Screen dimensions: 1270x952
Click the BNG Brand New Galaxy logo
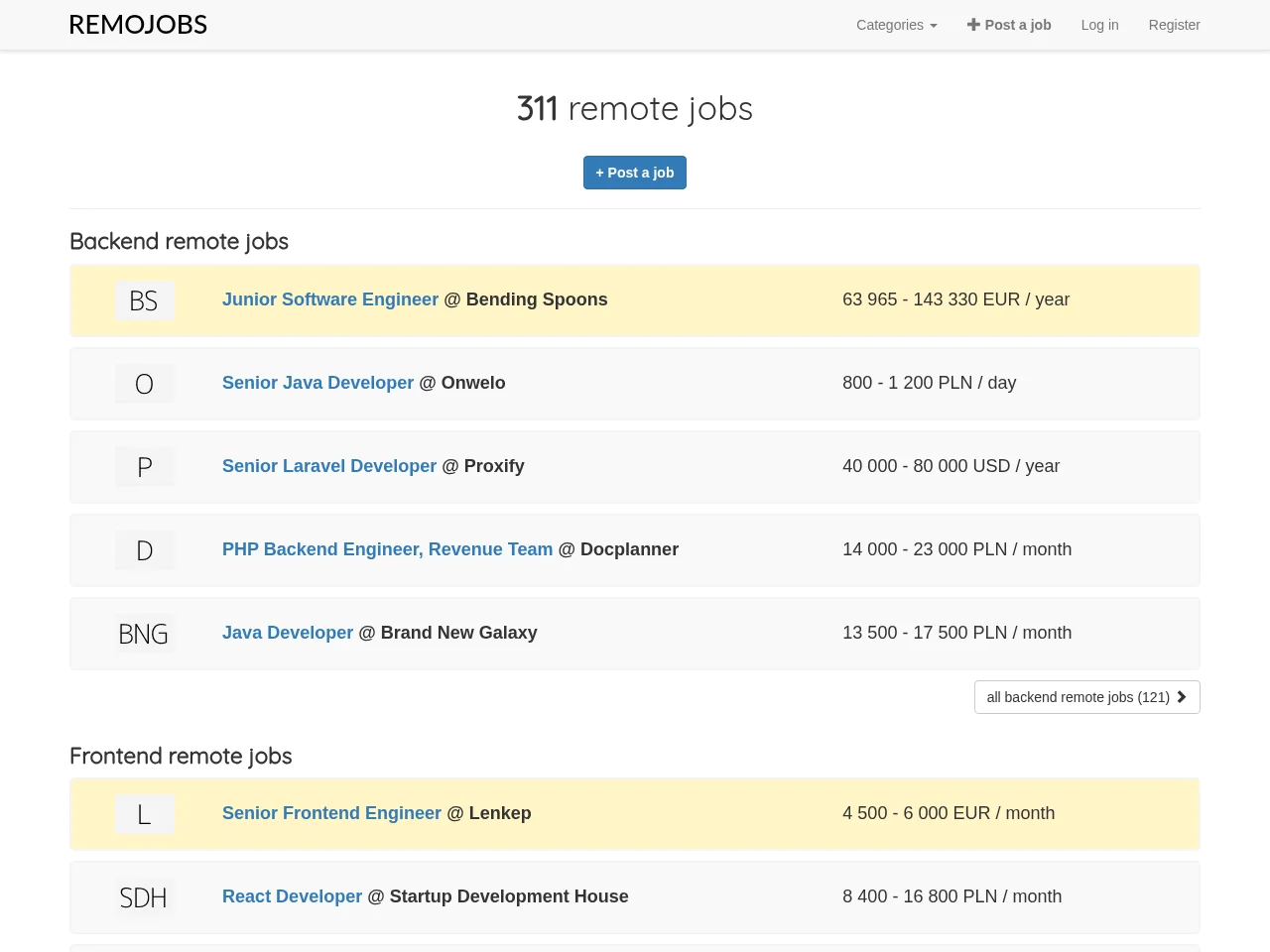point(144,634)
